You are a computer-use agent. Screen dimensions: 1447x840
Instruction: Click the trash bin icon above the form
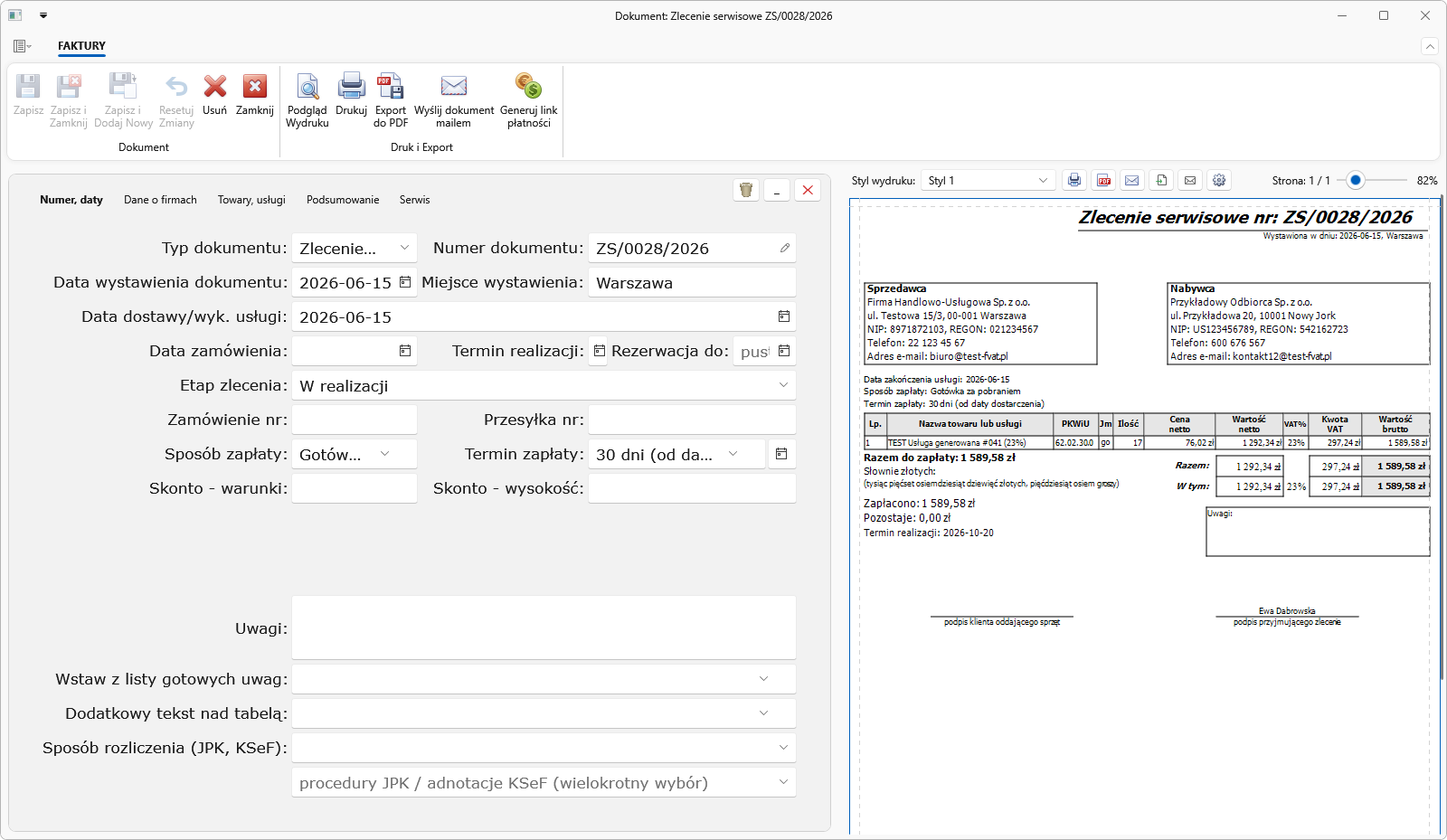pyautogui.click(x=746, y=190)
